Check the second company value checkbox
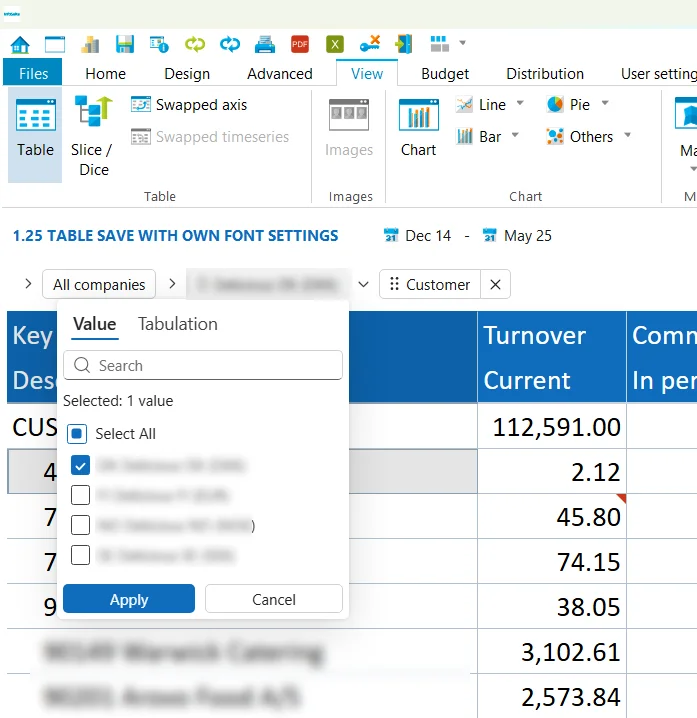 coord(81,495)
